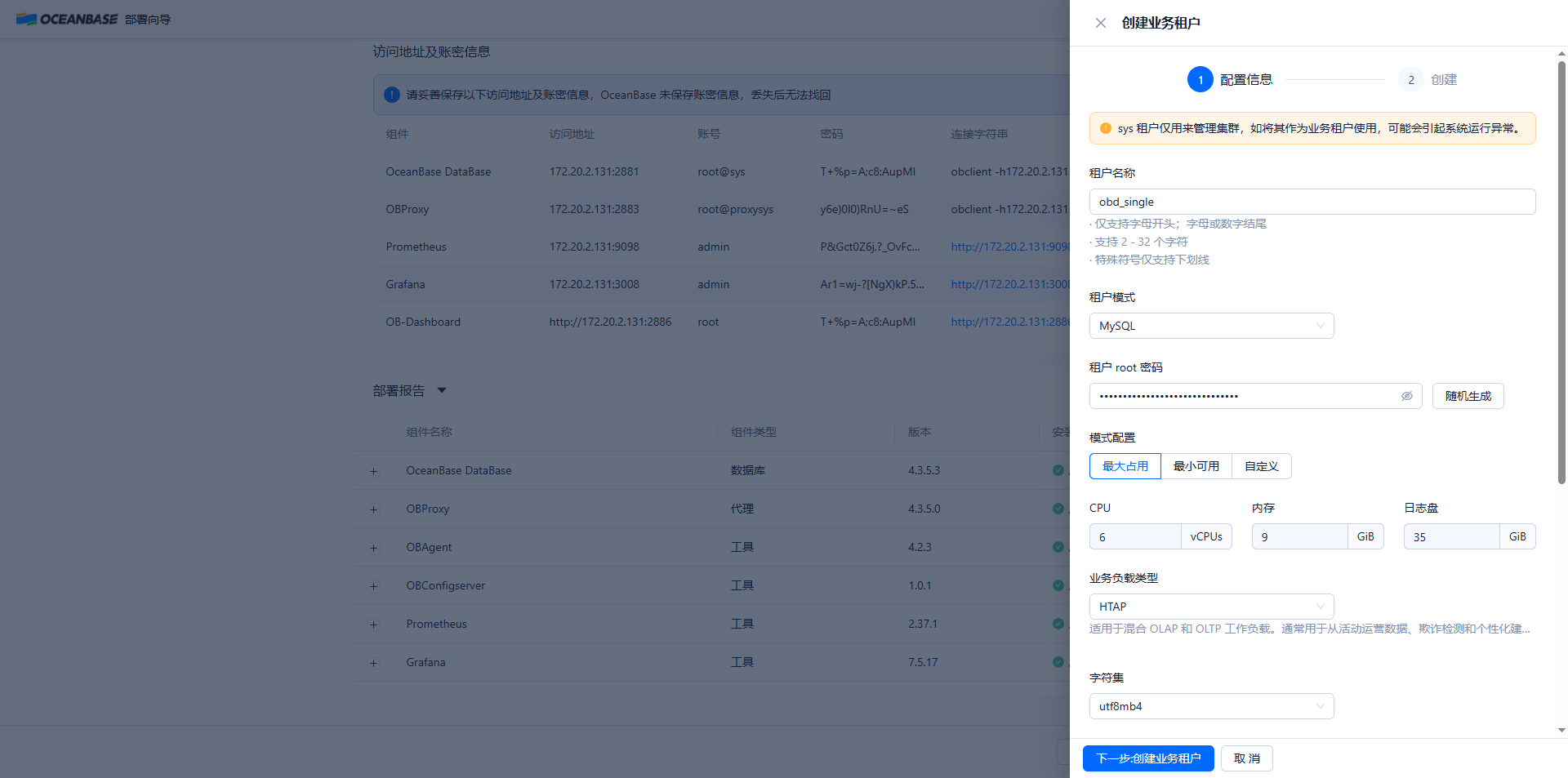The image size is (1568, 778).
Task: Click the vCPUs unit label beside CPU
Action: click(x=1206, y=536)
